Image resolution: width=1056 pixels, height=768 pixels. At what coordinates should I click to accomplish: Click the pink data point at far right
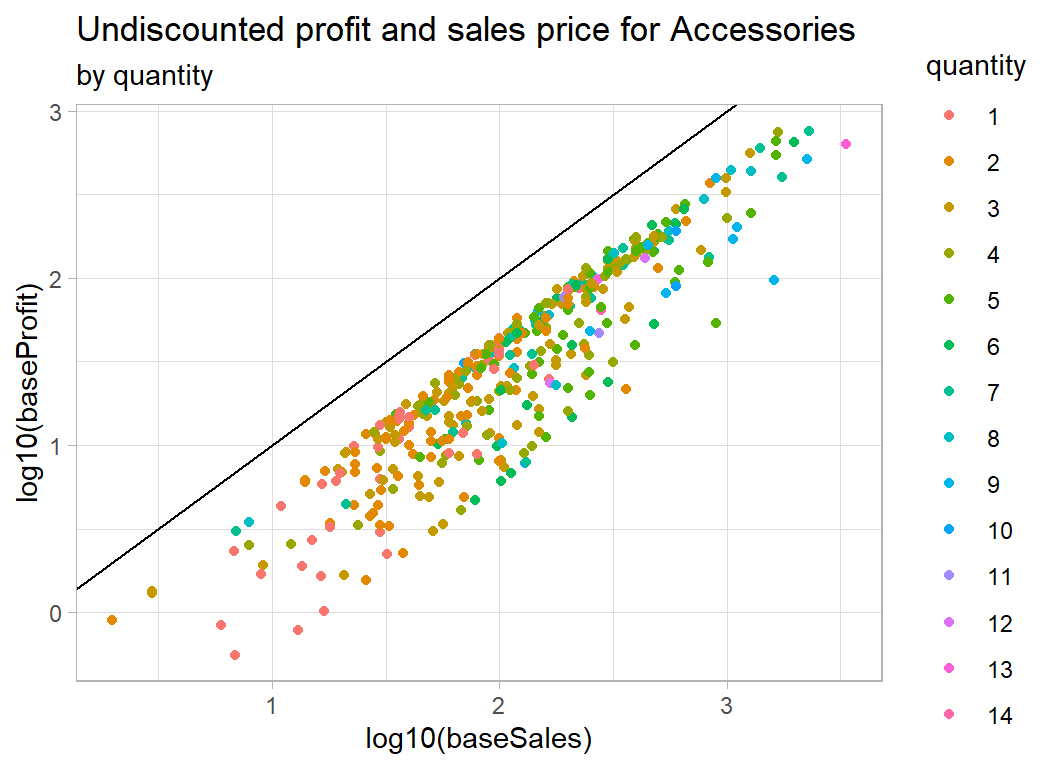click(x=846, y=144)
